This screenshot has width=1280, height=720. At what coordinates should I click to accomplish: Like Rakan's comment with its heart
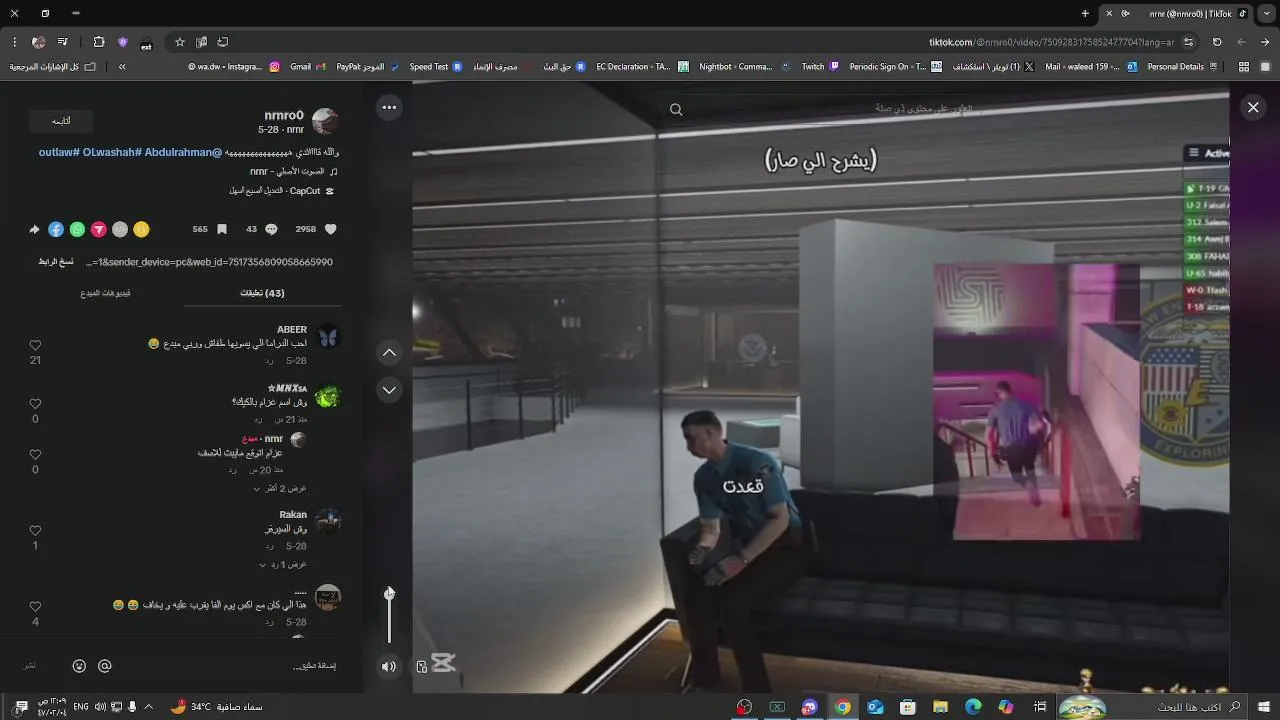pos(35,531)
